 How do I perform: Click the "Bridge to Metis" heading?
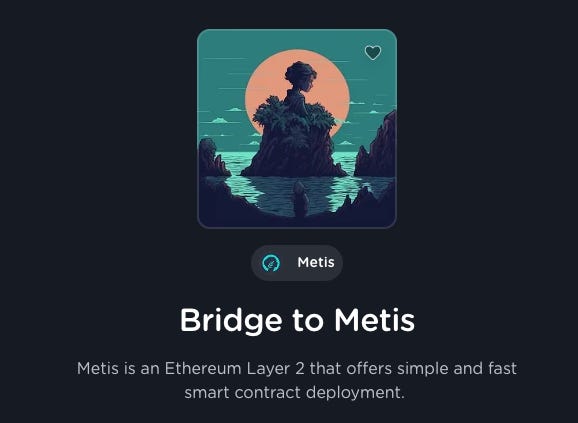(297, 320)
